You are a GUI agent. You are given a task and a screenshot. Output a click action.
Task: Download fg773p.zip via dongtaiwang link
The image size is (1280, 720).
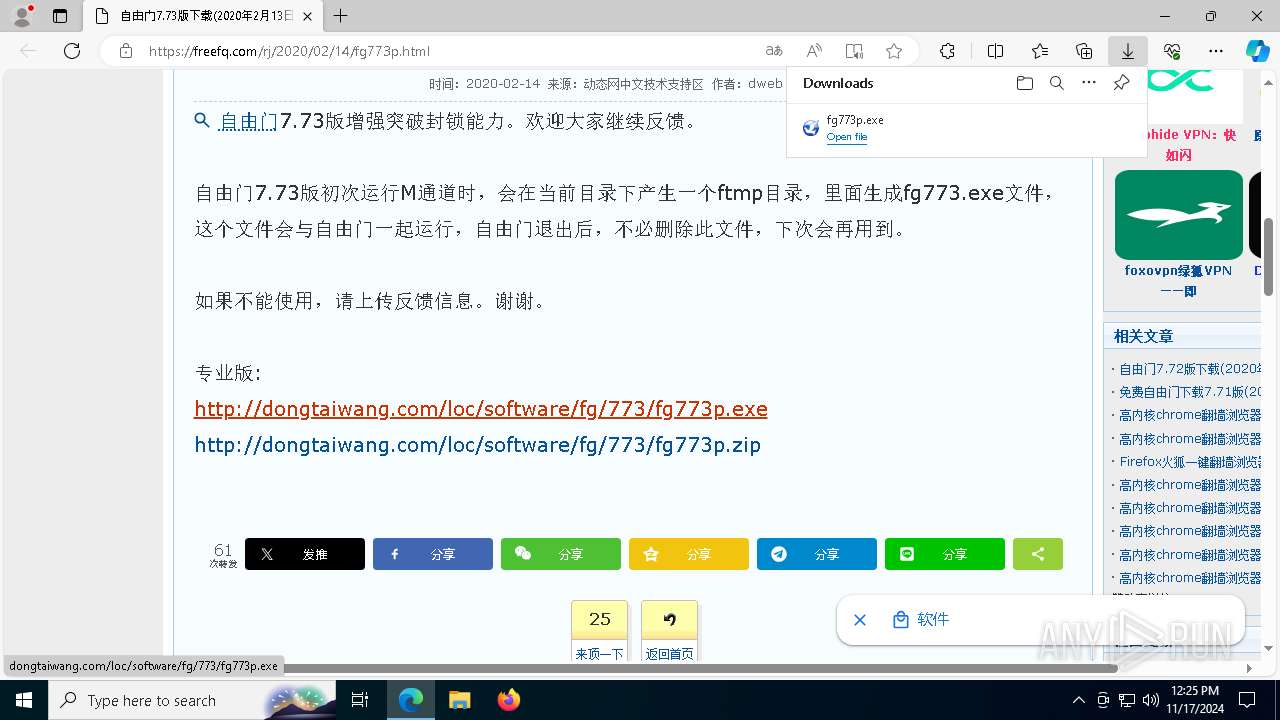pyautogui.click(x=478, y=445)
